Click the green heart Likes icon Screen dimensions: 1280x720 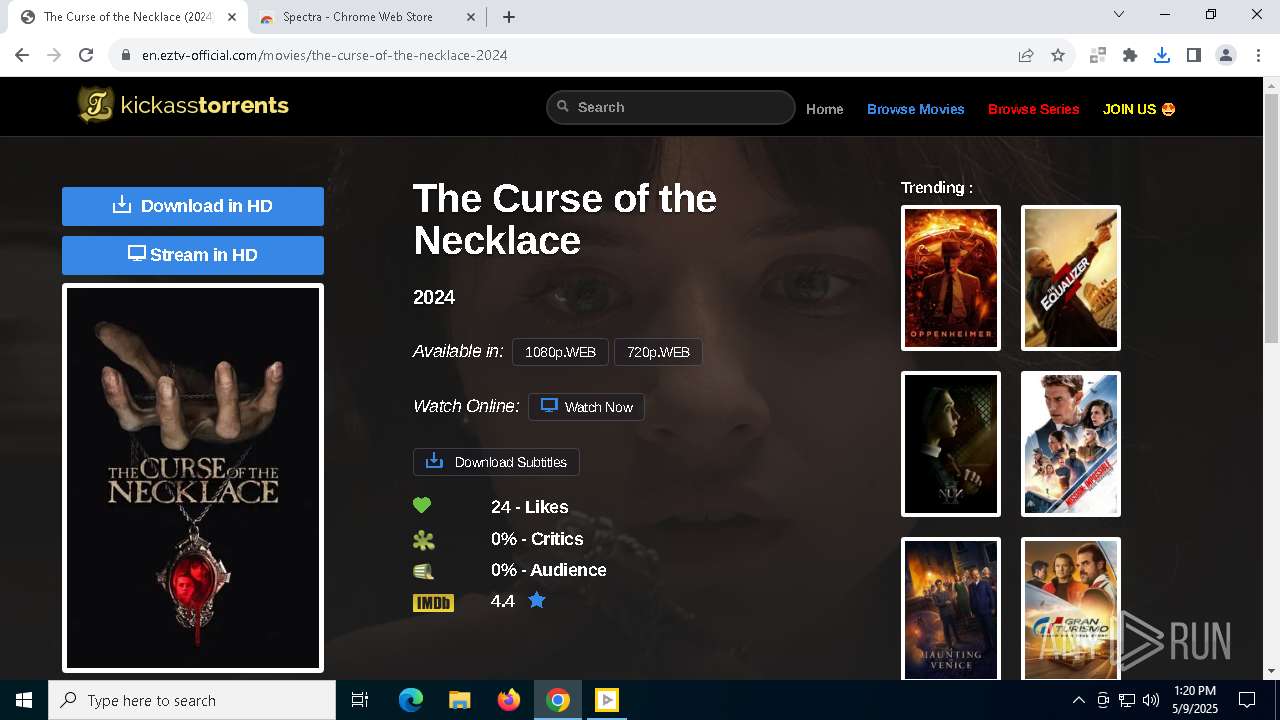(422, 506)
